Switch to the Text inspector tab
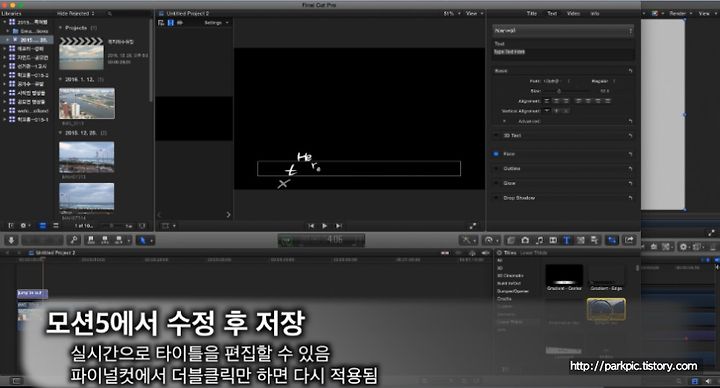The width and height of the screenshot is (720, 388). point(551,13)
